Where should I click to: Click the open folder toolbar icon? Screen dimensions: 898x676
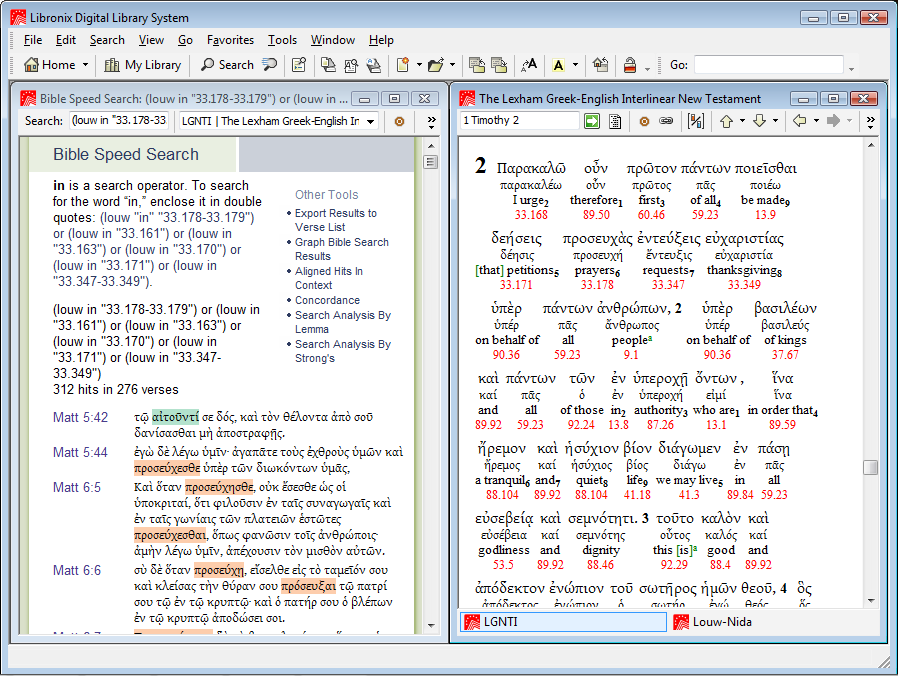436,65
